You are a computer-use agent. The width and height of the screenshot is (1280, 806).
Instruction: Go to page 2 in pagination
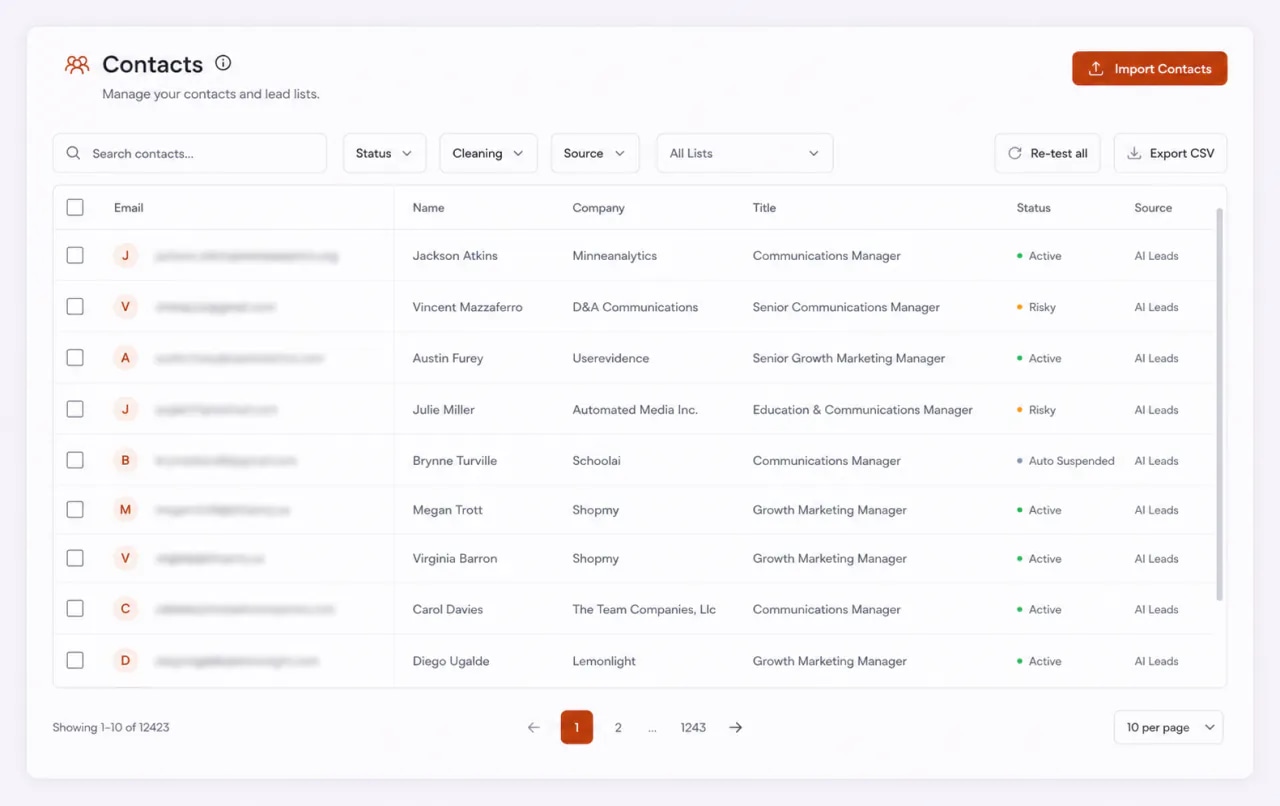618,727
